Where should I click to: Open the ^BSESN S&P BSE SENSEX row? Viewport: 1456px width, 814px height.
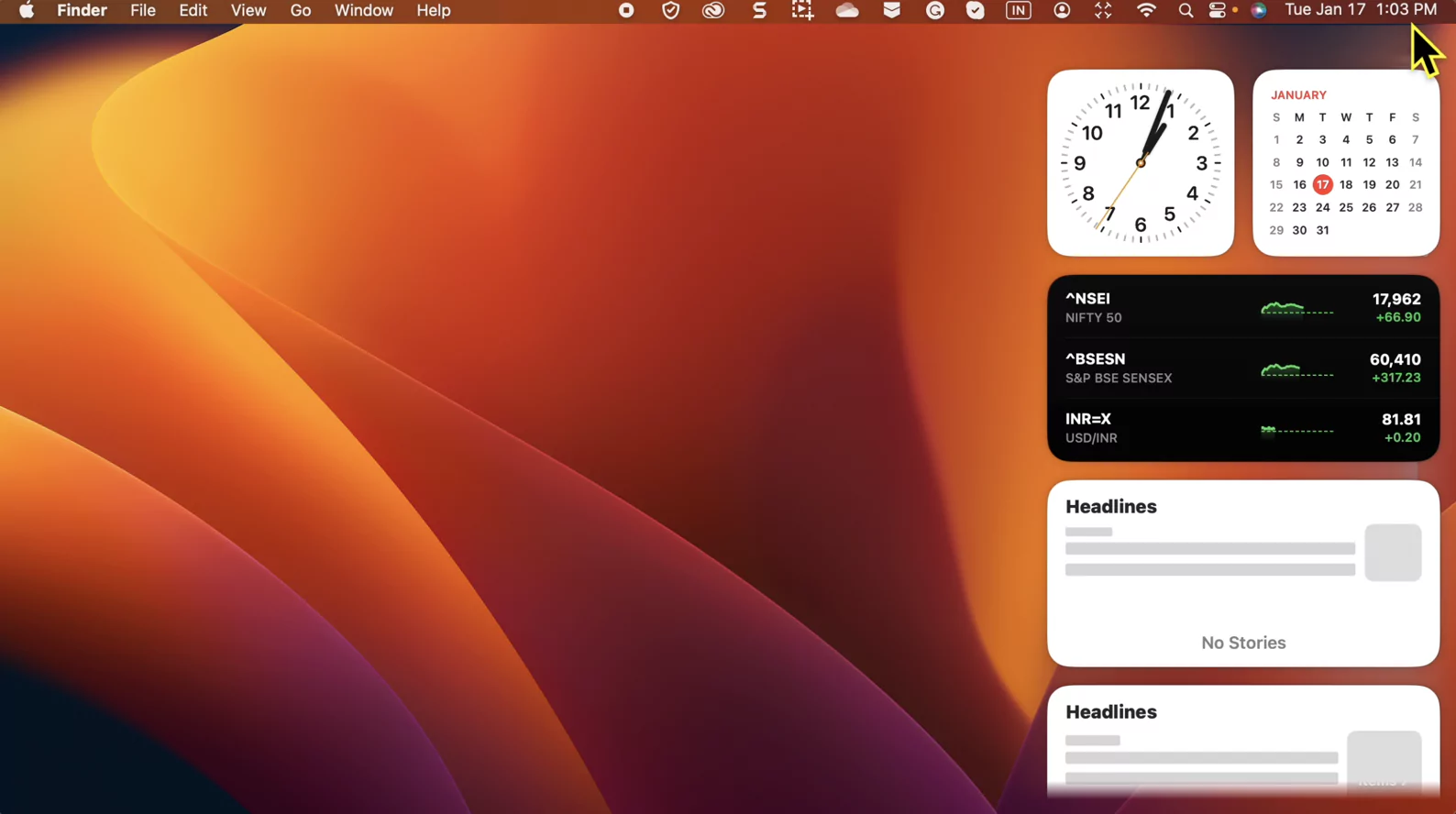(x=1243, y=368)
